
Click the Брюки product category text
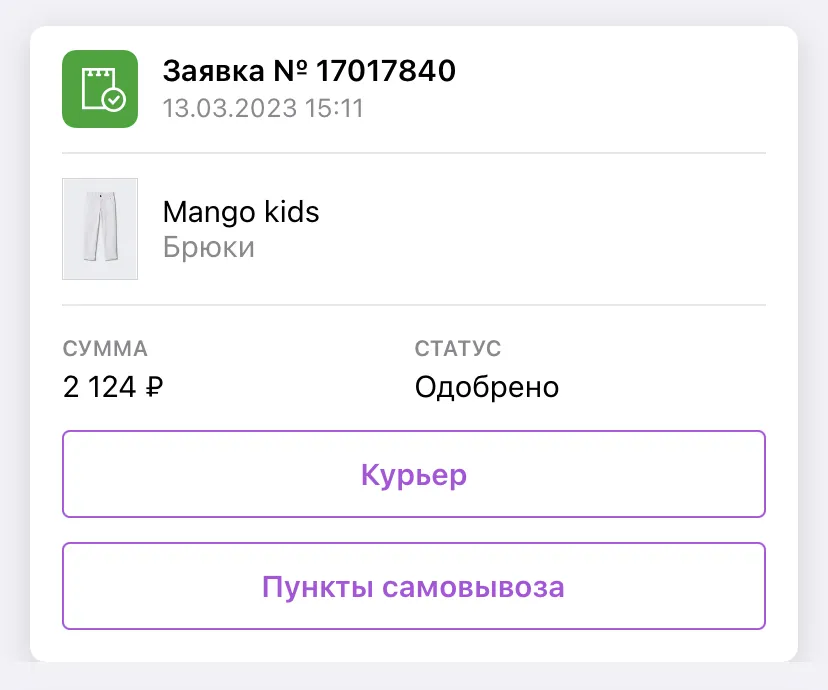[x=209, y=247]
